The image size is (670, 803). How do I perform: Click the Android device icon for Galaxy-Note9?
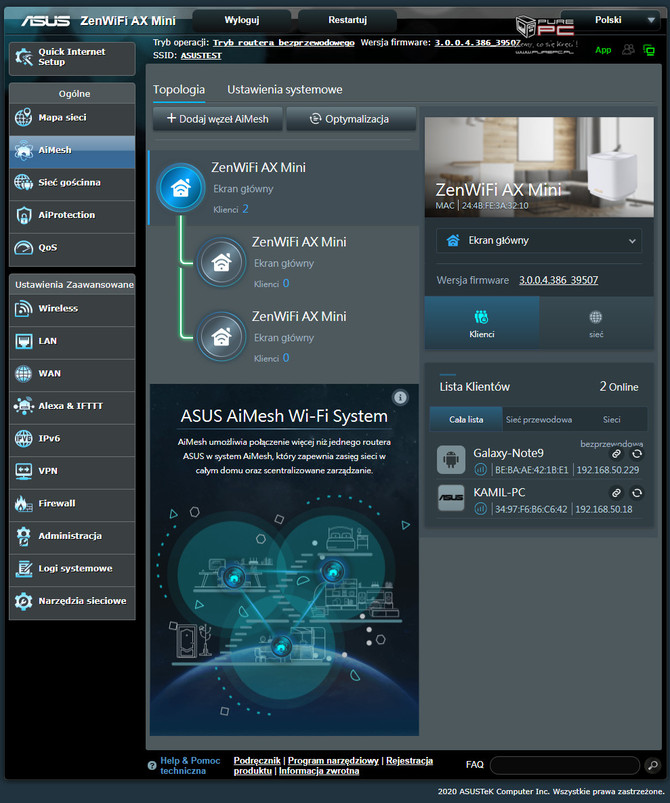(x=451, y=459)
